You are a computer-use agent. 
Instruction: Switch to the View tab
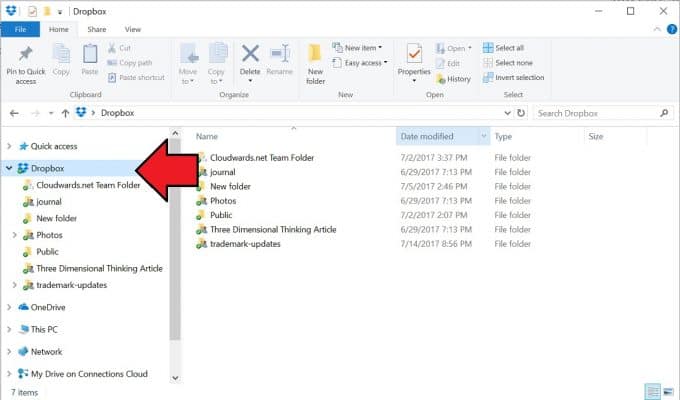pyautogui.click(x=133, y=30)
